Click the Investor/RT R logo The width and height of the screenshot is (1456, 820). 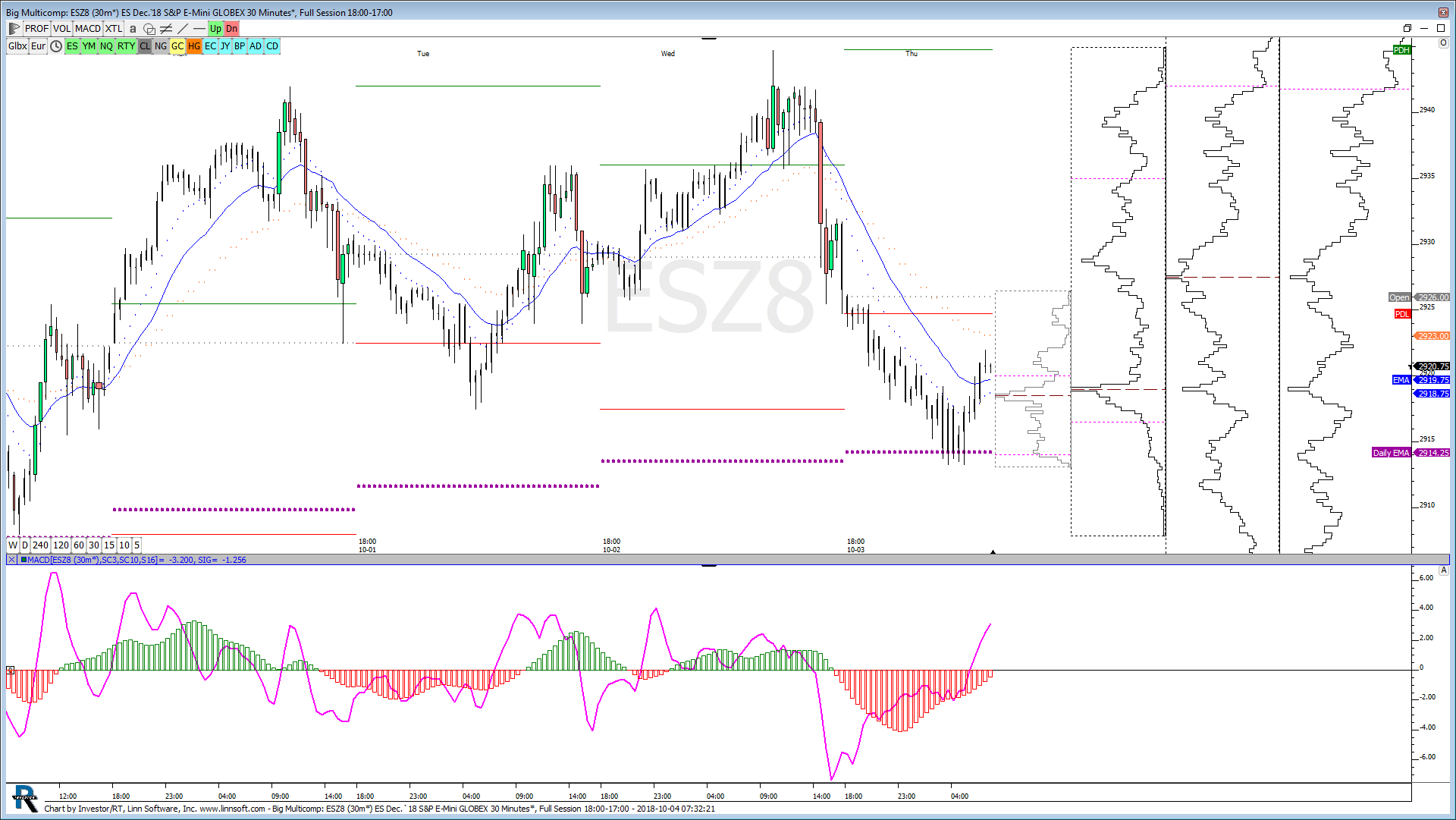[x=25, y=798]
